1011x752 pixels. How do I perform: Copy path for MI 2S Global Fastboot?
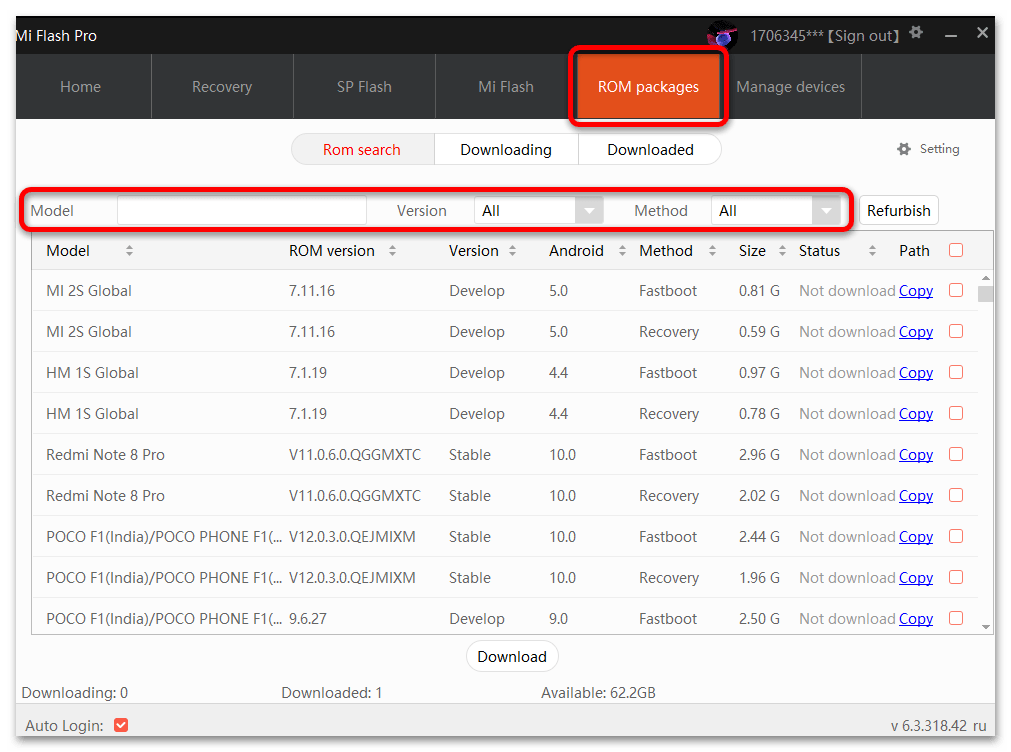(x=916, y=291)
